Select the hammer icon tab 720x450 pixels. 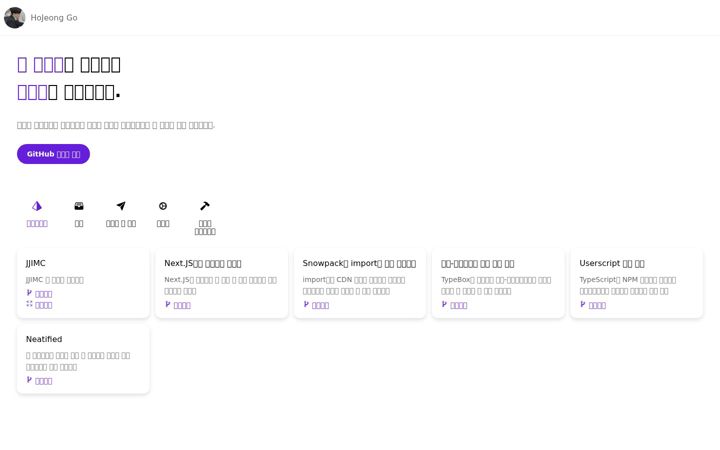click(205, 218)
